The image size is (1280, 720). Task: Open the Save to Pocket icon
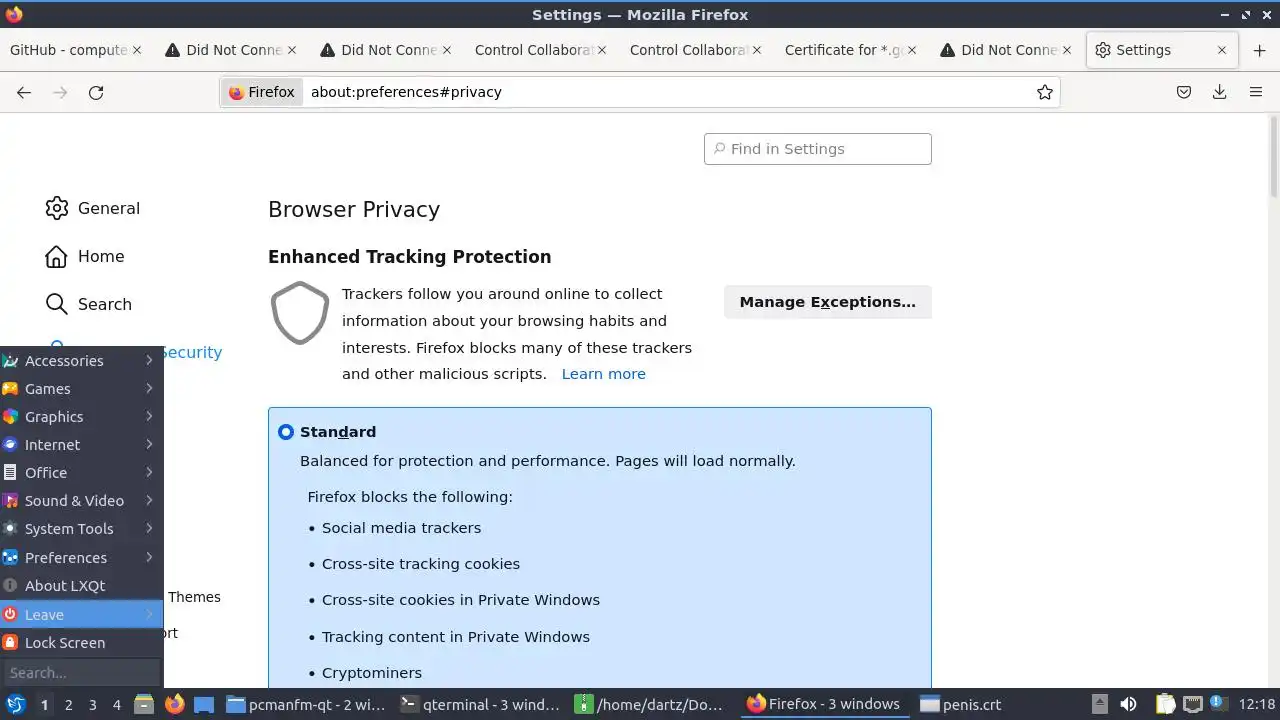coord(1184,92)
